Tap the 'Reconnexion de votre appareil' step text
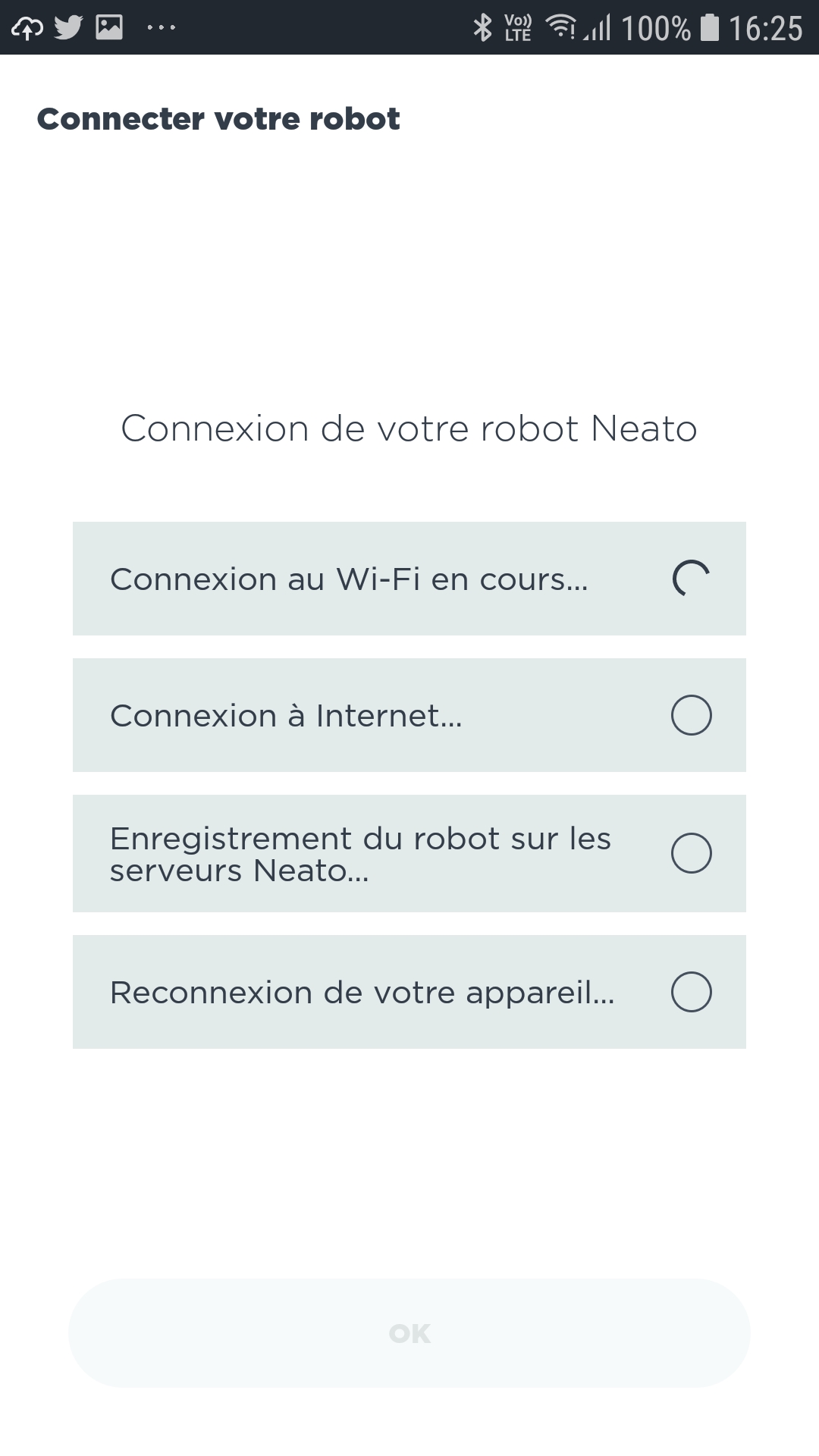This screenshot has width=819, height=1456. [x=362, y=993]
